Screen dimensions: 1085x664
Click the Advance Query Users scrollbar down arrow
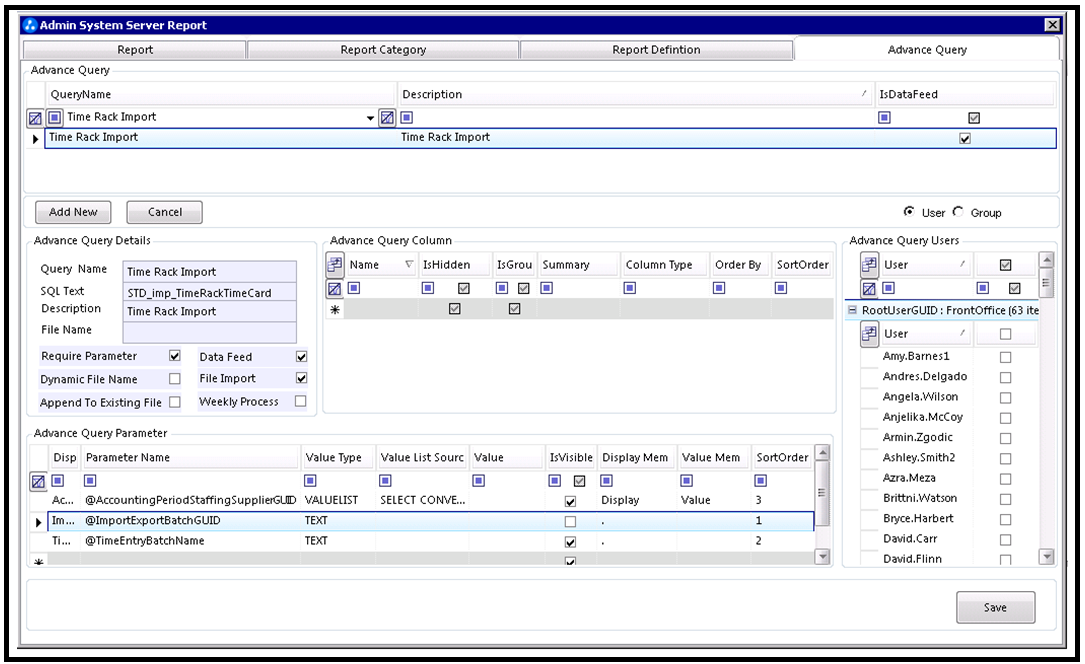pos(1046,556)
